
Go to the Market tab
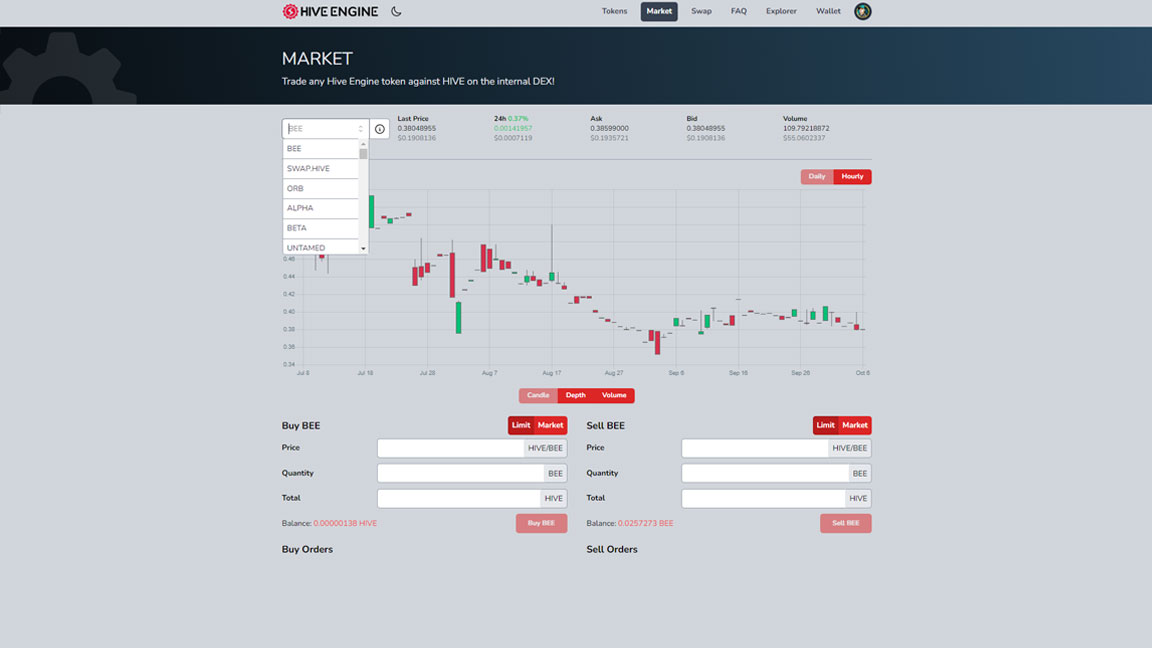[659, 11]
